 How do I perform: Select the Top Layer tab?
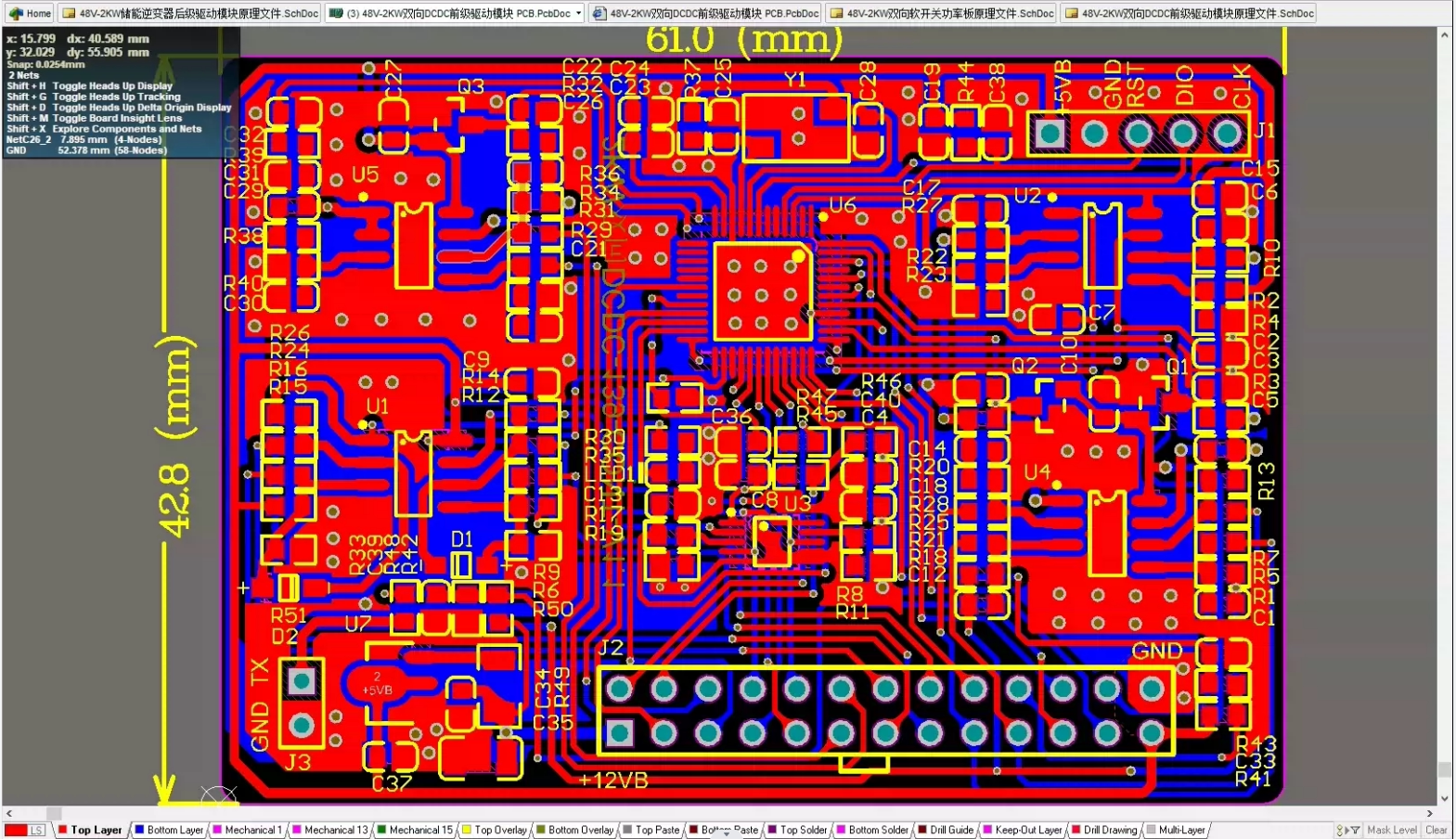(x=90, y=830)
